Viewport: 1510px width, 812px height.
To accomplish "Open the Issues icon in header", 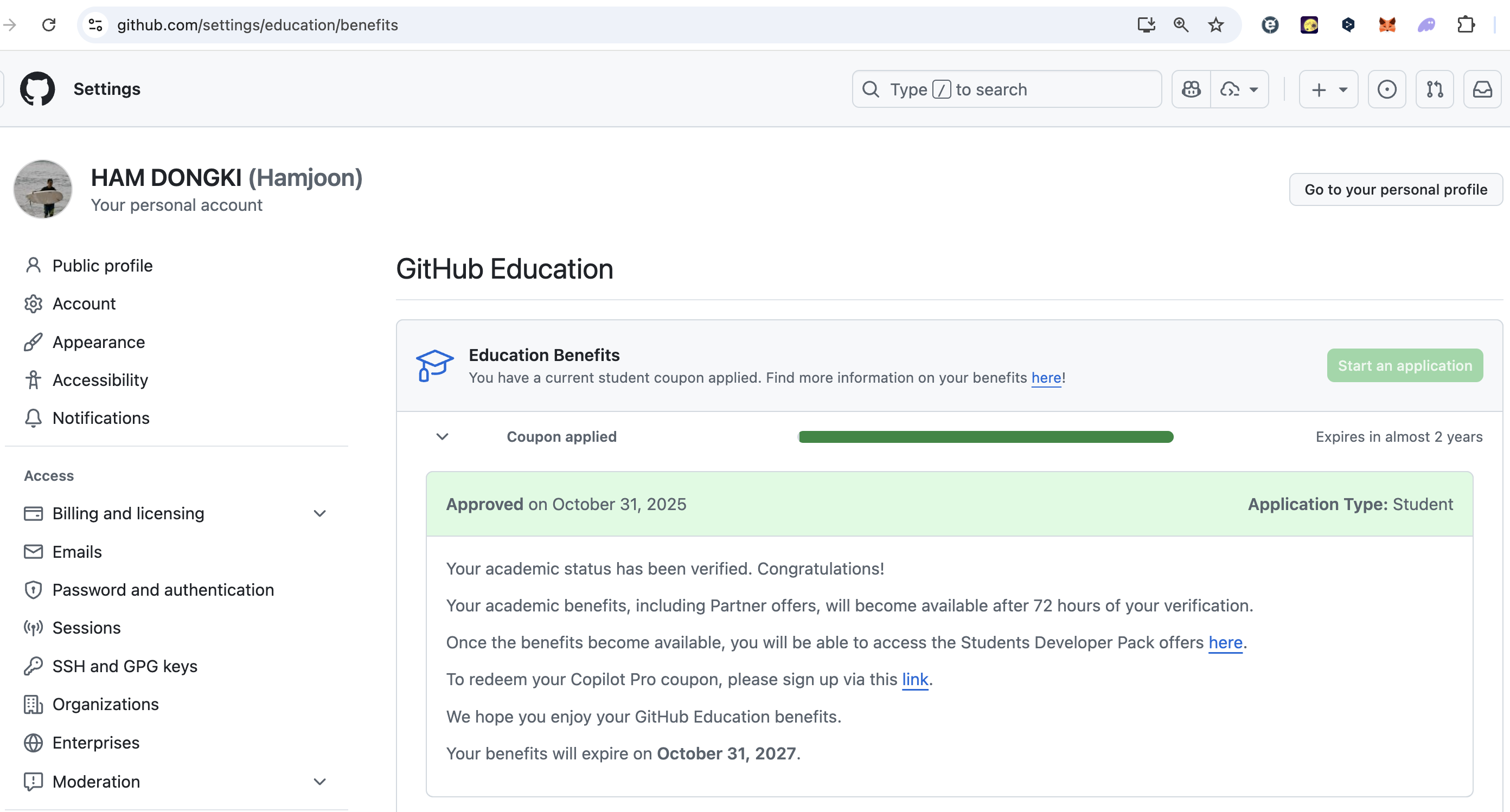I will coord(1386,89).
